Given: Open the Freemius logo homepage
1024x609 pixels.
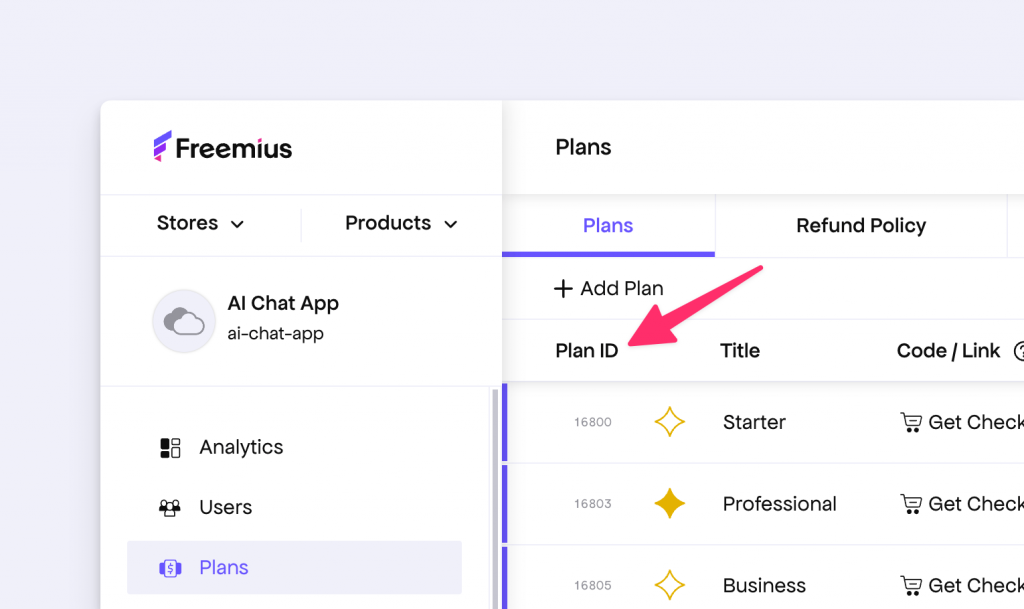Looking at the screenshot, I should [222, 147].
